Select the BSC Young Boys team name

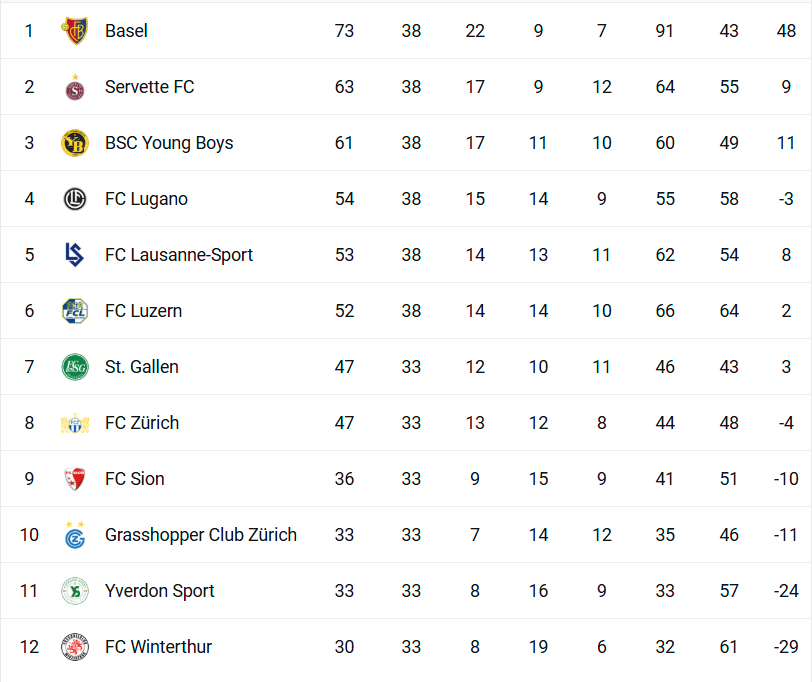[168, 143]
